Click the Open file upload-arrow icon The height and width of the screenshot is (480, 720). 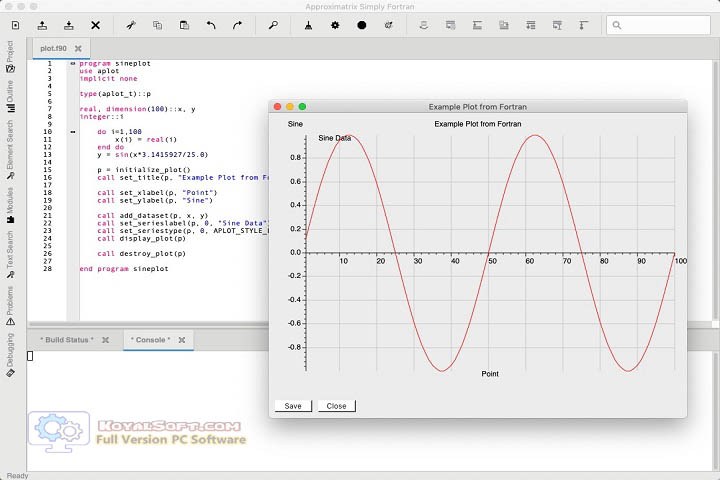[42, 25]
